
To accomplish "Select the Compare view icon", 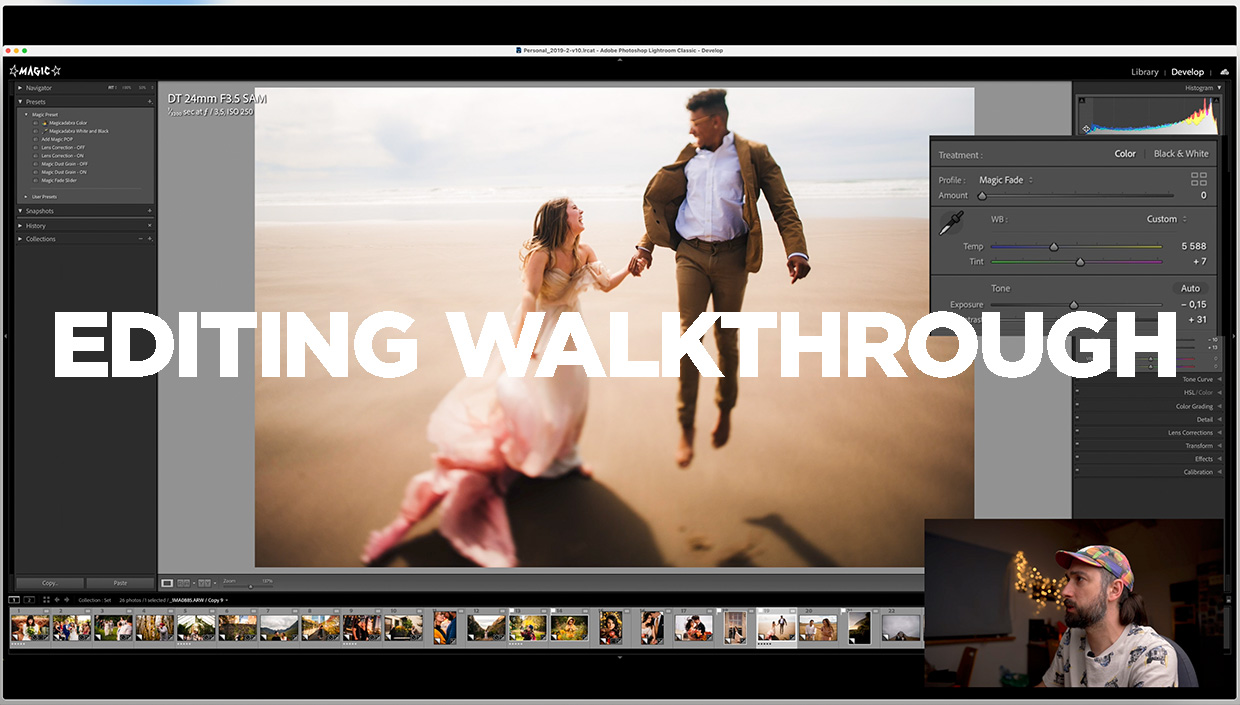I will [182, 582].
